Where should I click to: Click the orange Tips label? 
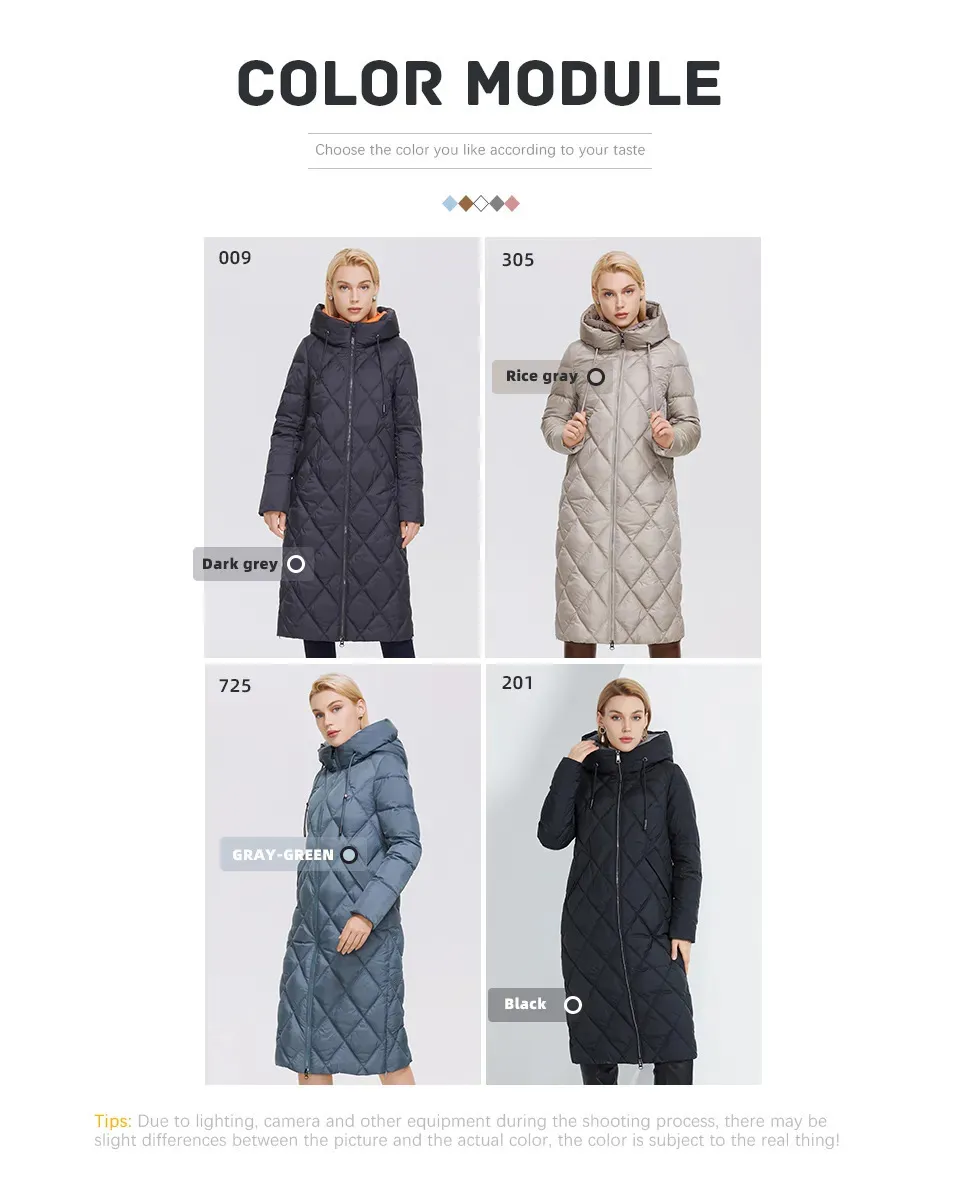tap(112, 1122)
